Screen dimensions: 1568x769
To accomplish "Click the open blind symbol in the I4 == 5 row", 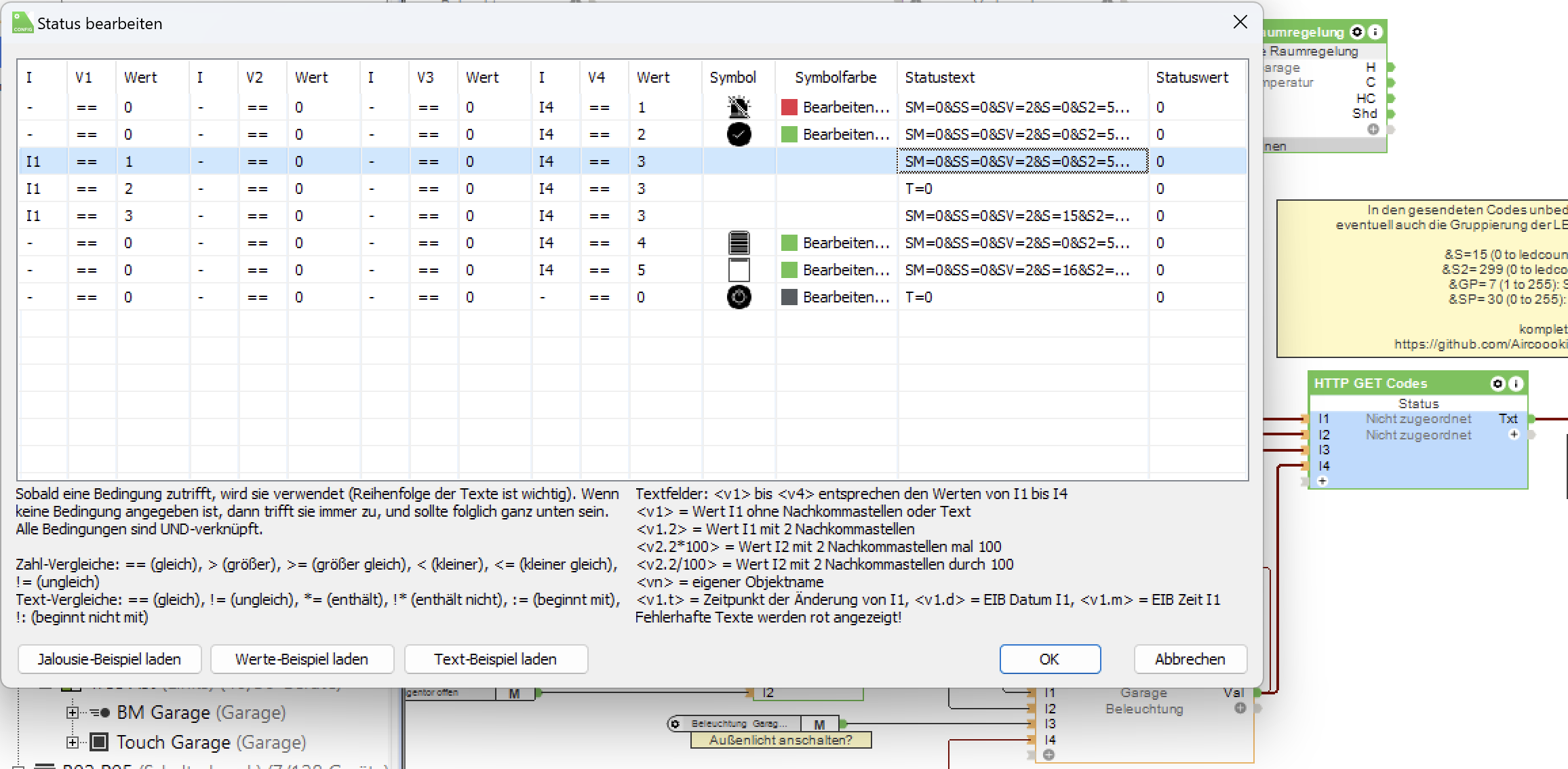I will 739,270.
